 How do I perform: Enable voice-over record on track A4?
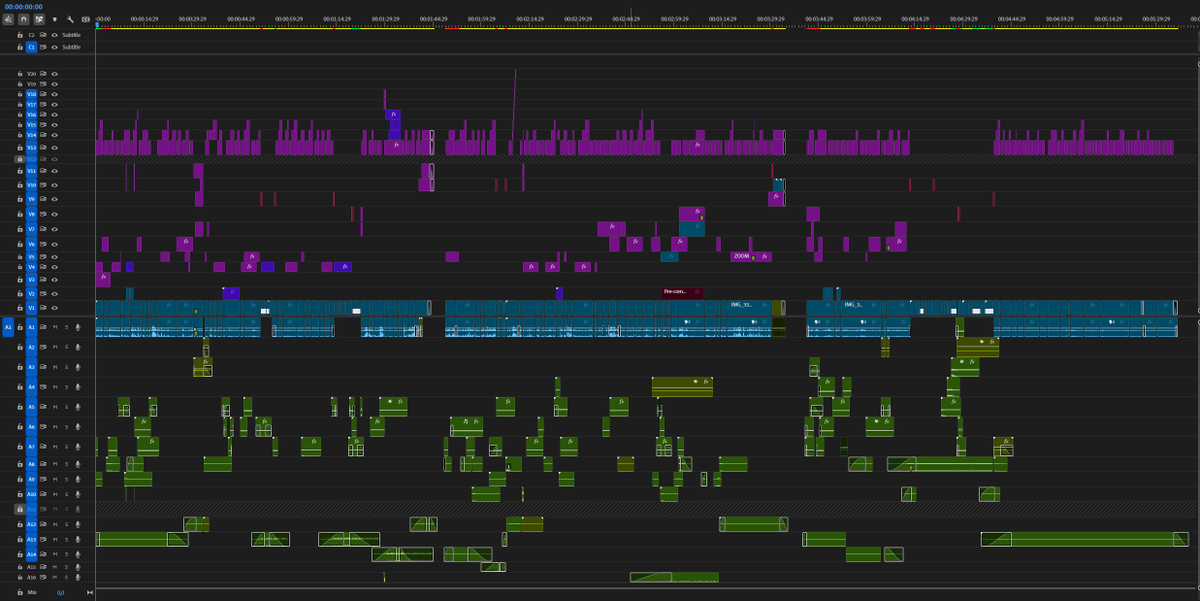pyautogui.click(x=78, y=386)
